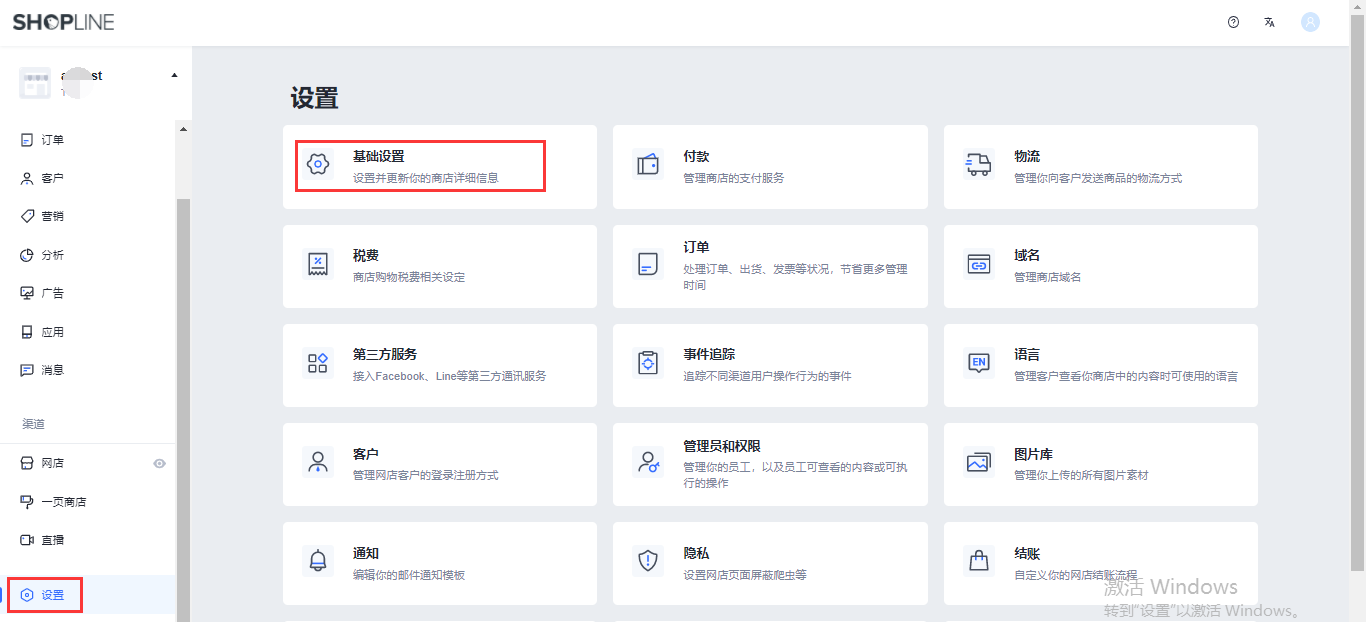Click the eye icon next to 网店
This screenshot has width=1366, height=622.
point(159,463)
